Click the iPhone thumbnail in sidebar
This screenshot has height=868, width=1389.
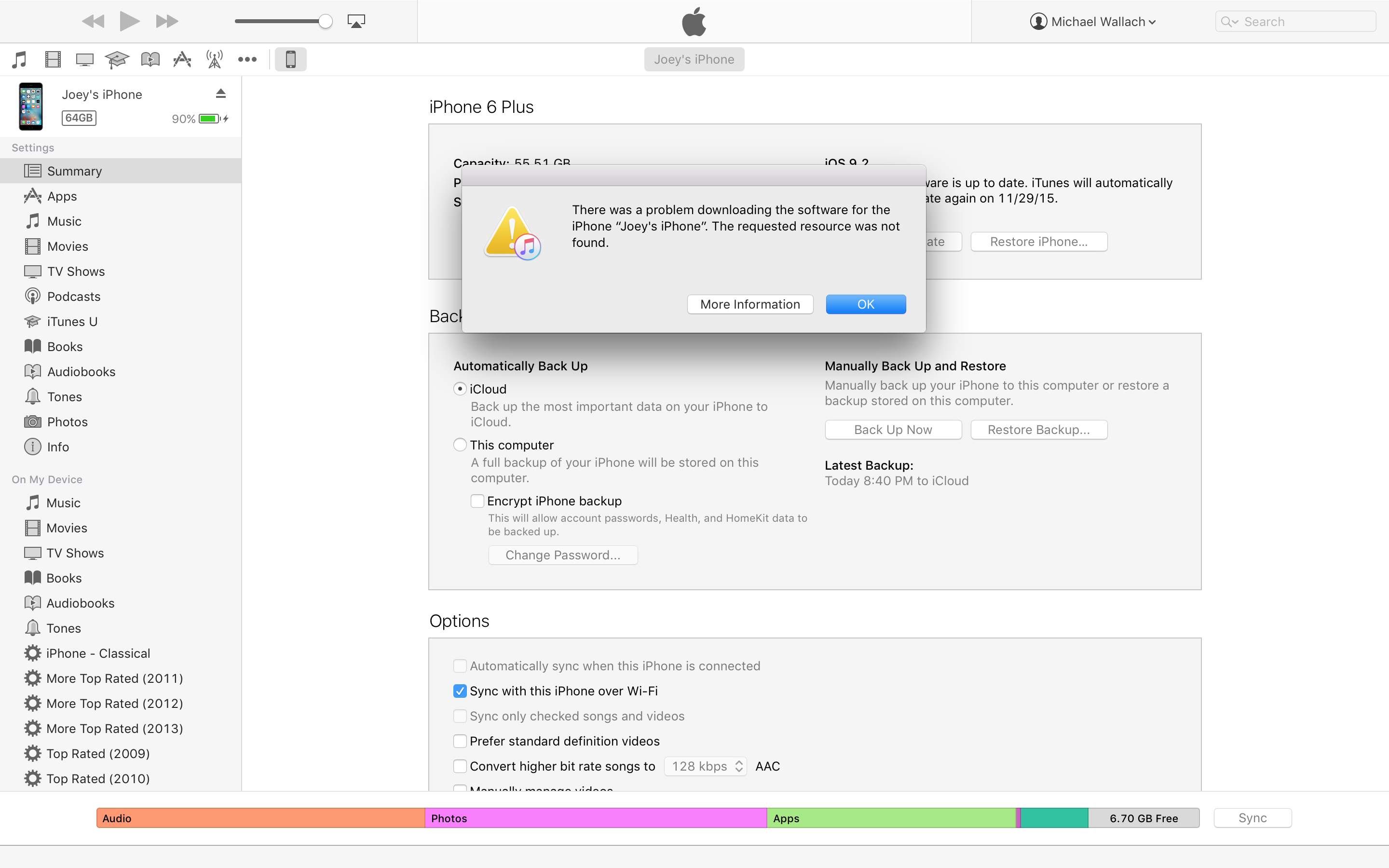(x=31, y=107)
